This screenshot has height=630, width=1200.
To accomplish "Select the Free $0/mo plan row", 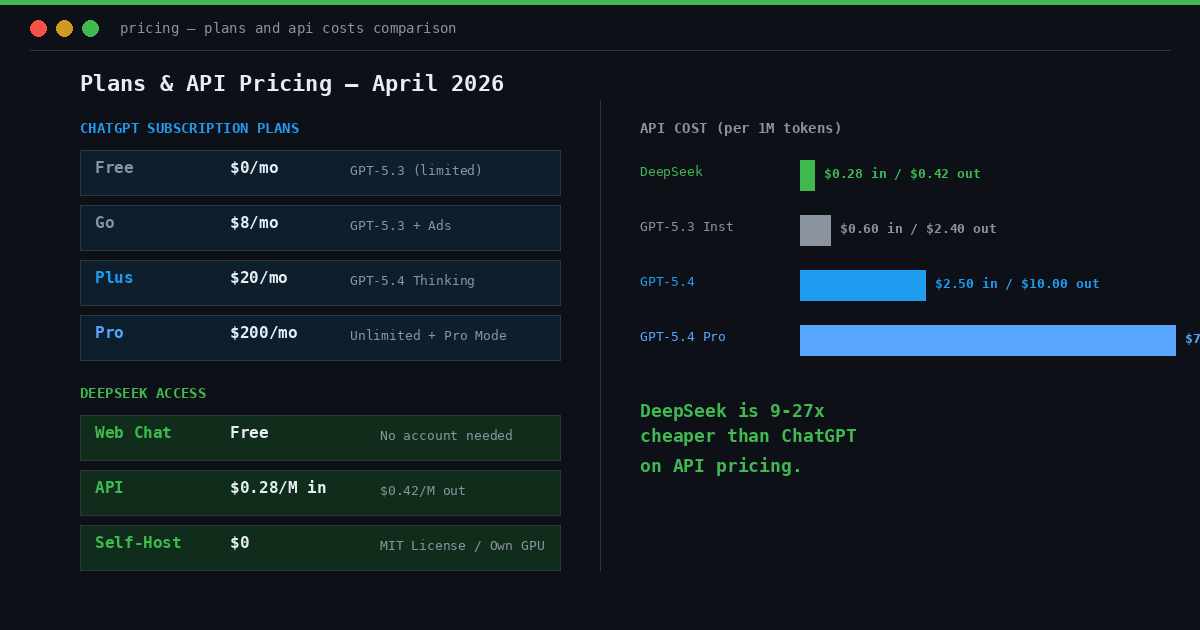I will tap(320, 172).
